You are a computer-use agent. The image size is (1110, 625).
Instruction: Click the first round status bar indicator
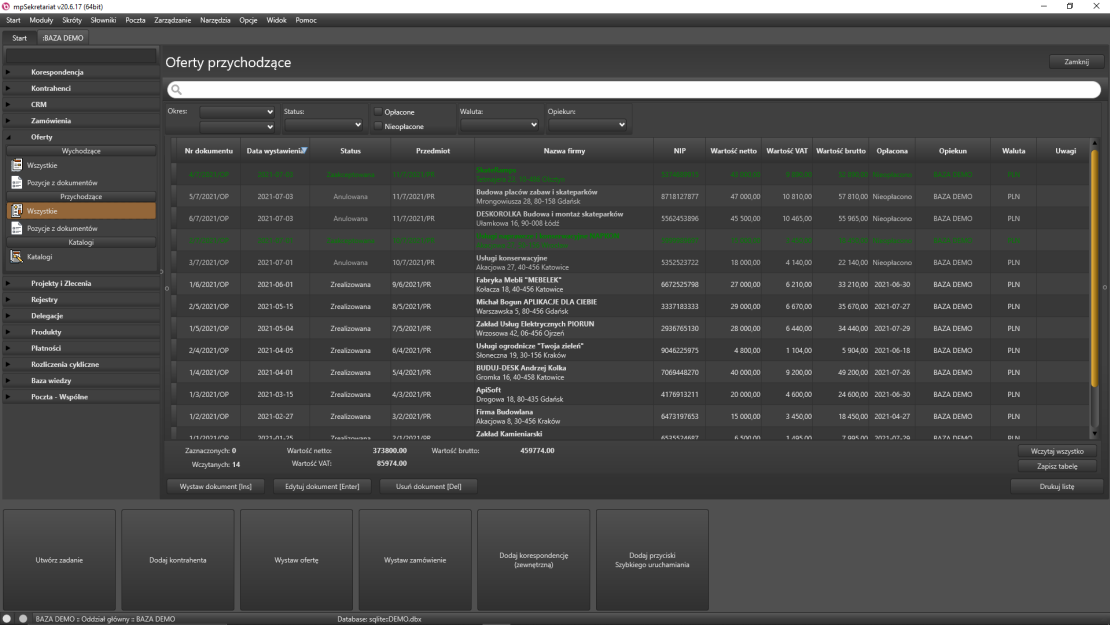tap(7, 619)
